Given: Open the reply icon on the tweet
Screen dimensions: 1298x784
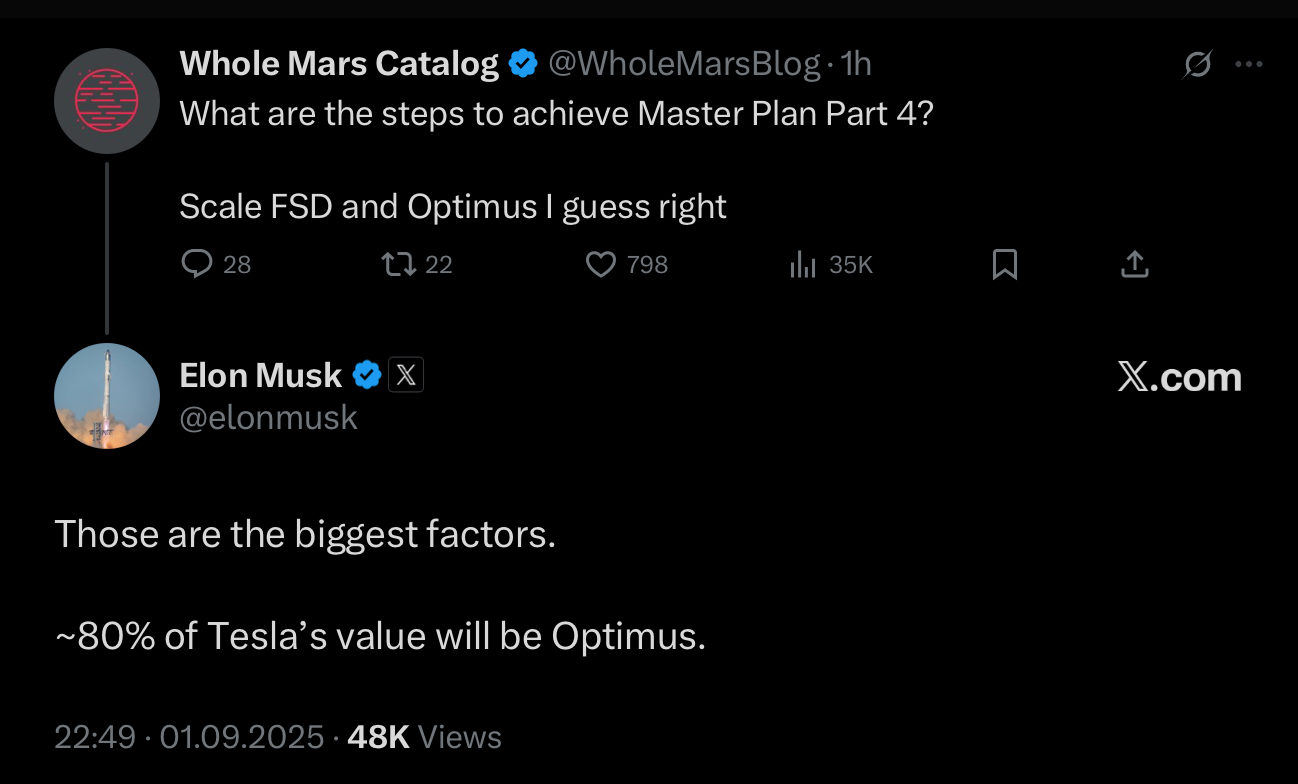Looking at the screenshot, I should 198,264.
